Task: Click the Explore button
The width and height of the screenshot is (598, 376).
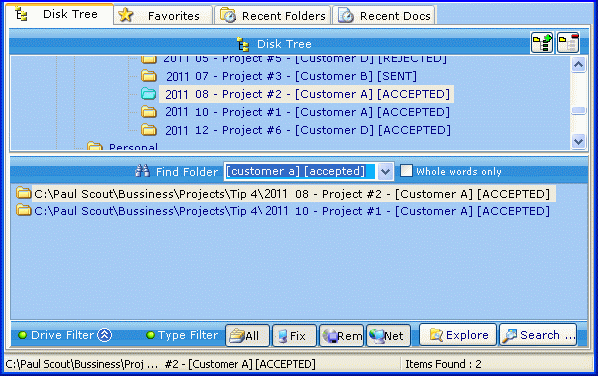Action: (x=458, y=335)
